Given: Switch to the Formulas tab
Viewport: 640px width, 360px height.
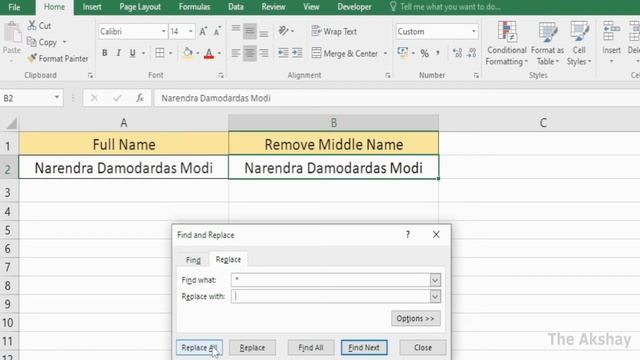Looking at the screenshot, I should click(194, 7).
